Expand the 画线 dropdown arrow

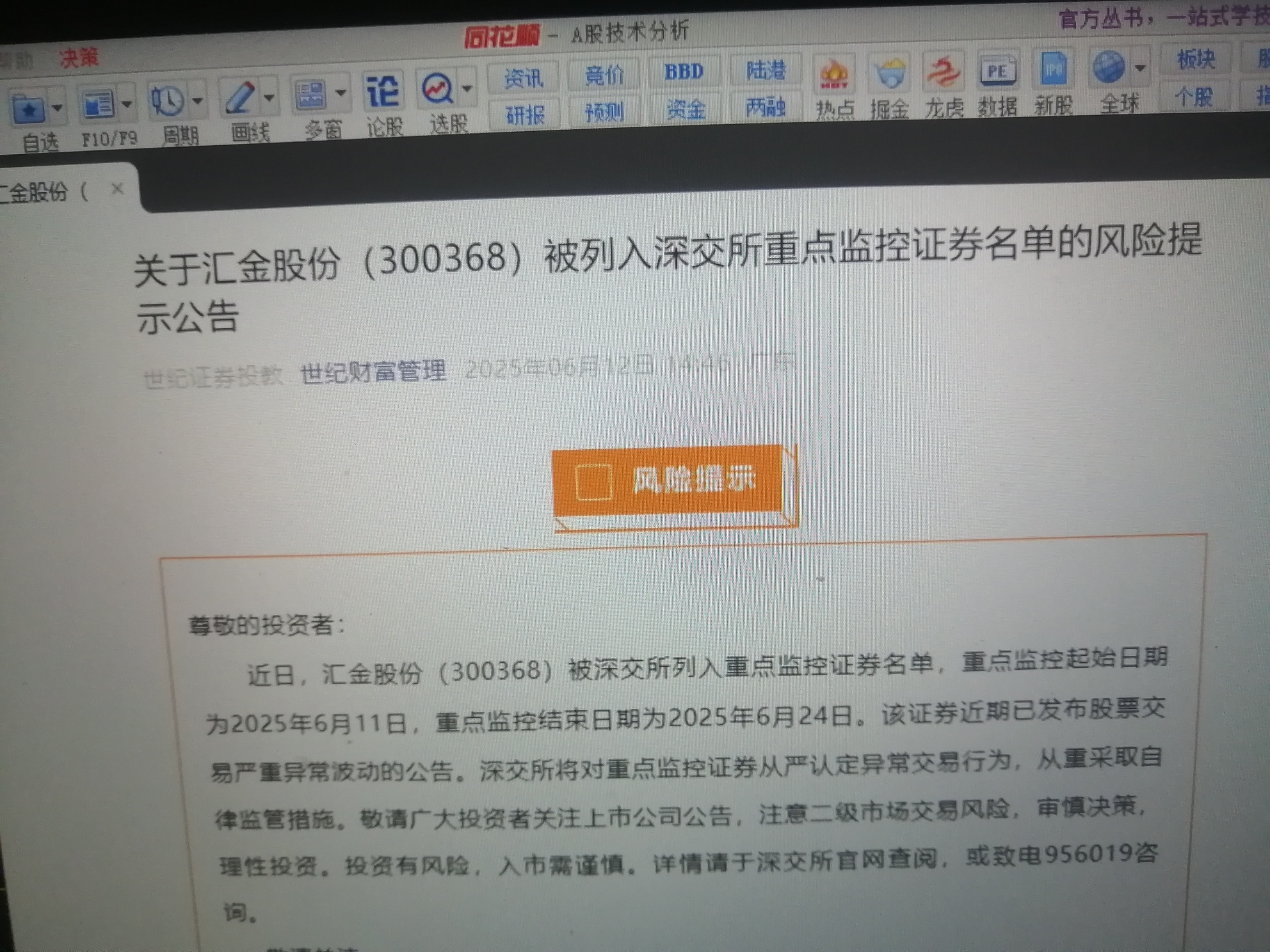(x=269, y=97)
